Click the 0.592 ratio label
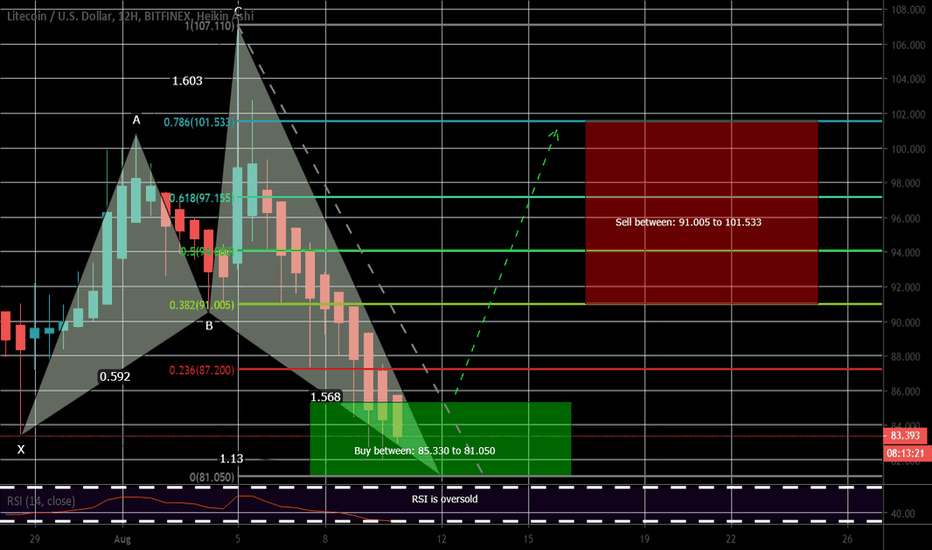Screen dimensions: 932x550 (115, 376)
